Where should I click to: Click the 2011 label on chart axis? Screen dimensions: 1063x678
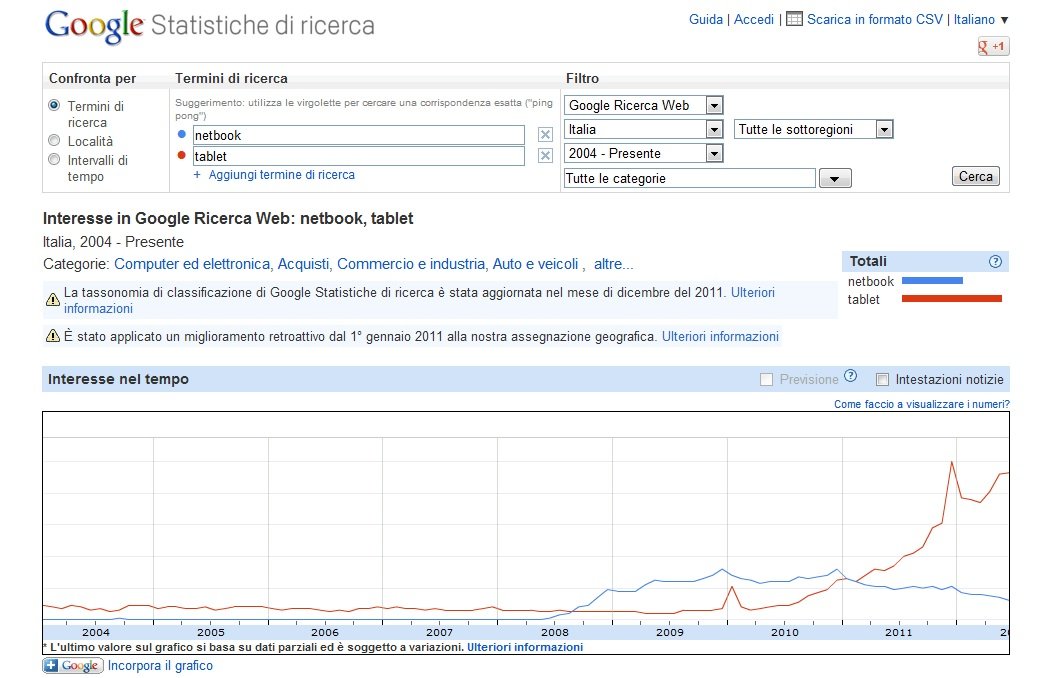899,632
